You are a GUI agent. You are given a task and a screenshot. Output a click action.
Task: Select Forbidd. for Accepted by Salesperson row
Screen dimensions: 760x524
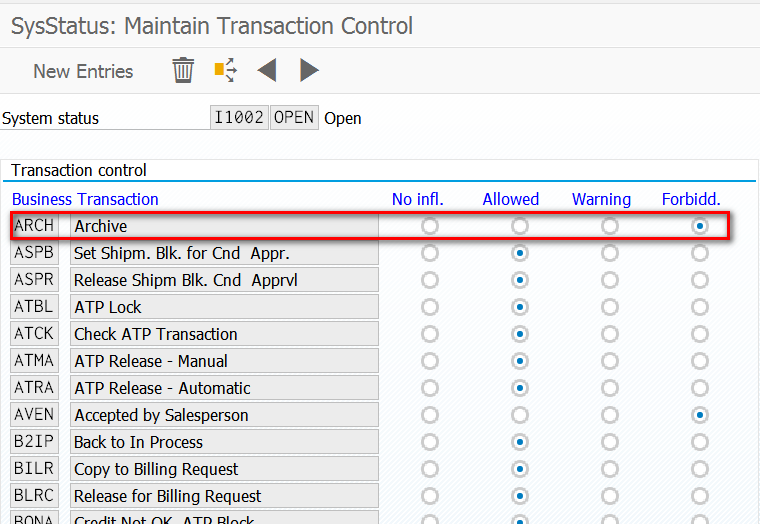[x=700, y=415]
